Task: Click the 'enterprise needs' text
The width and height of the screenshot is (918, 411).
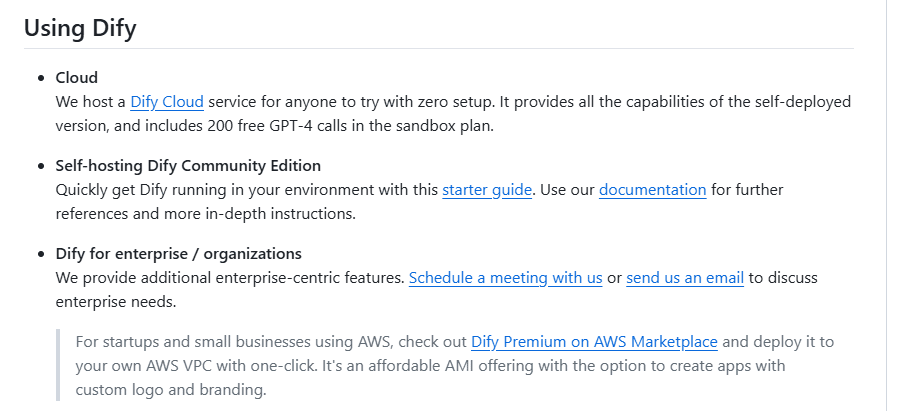Action: 115,302
